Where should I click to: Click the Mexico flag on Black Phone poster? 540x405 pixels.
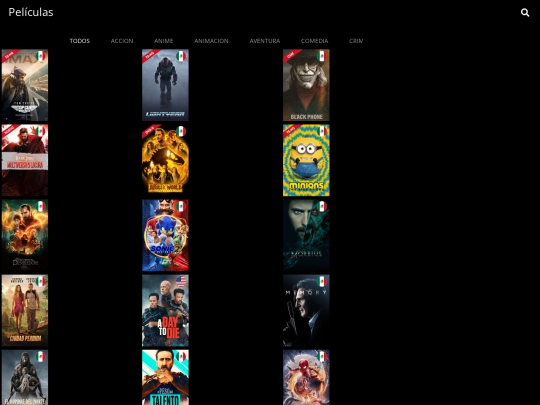322,56
